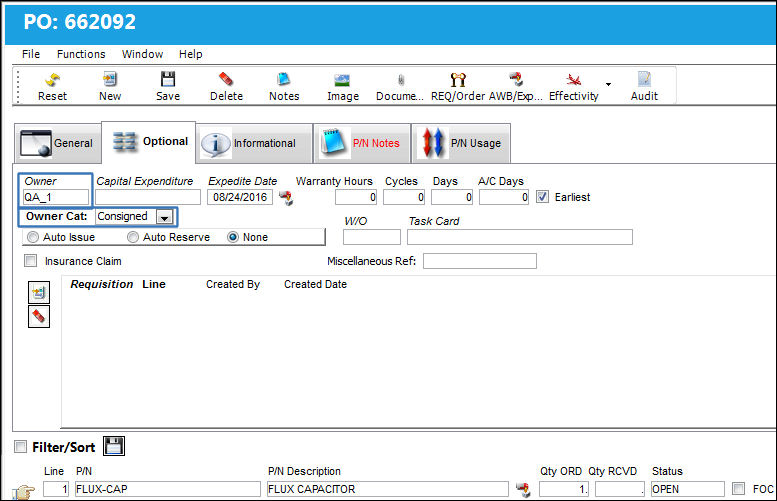Click the Created Date column header

315,284
